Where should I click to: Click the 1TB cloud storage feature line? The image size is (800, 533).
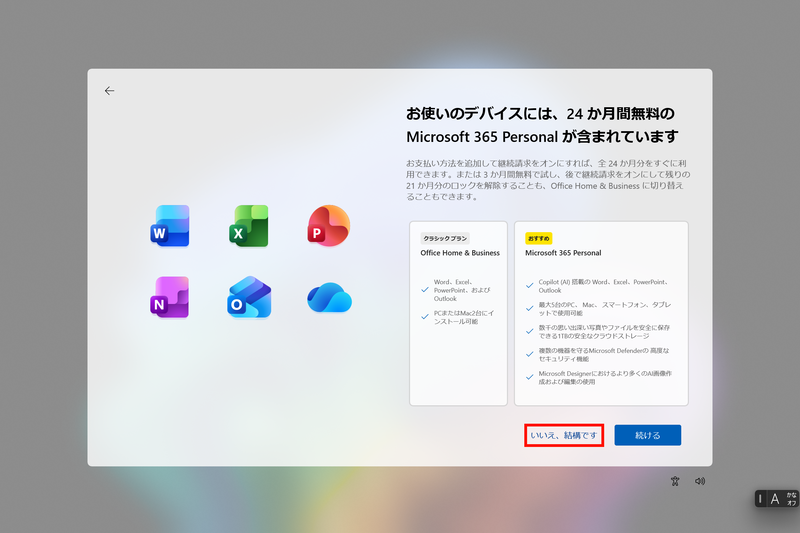[604, 332]
